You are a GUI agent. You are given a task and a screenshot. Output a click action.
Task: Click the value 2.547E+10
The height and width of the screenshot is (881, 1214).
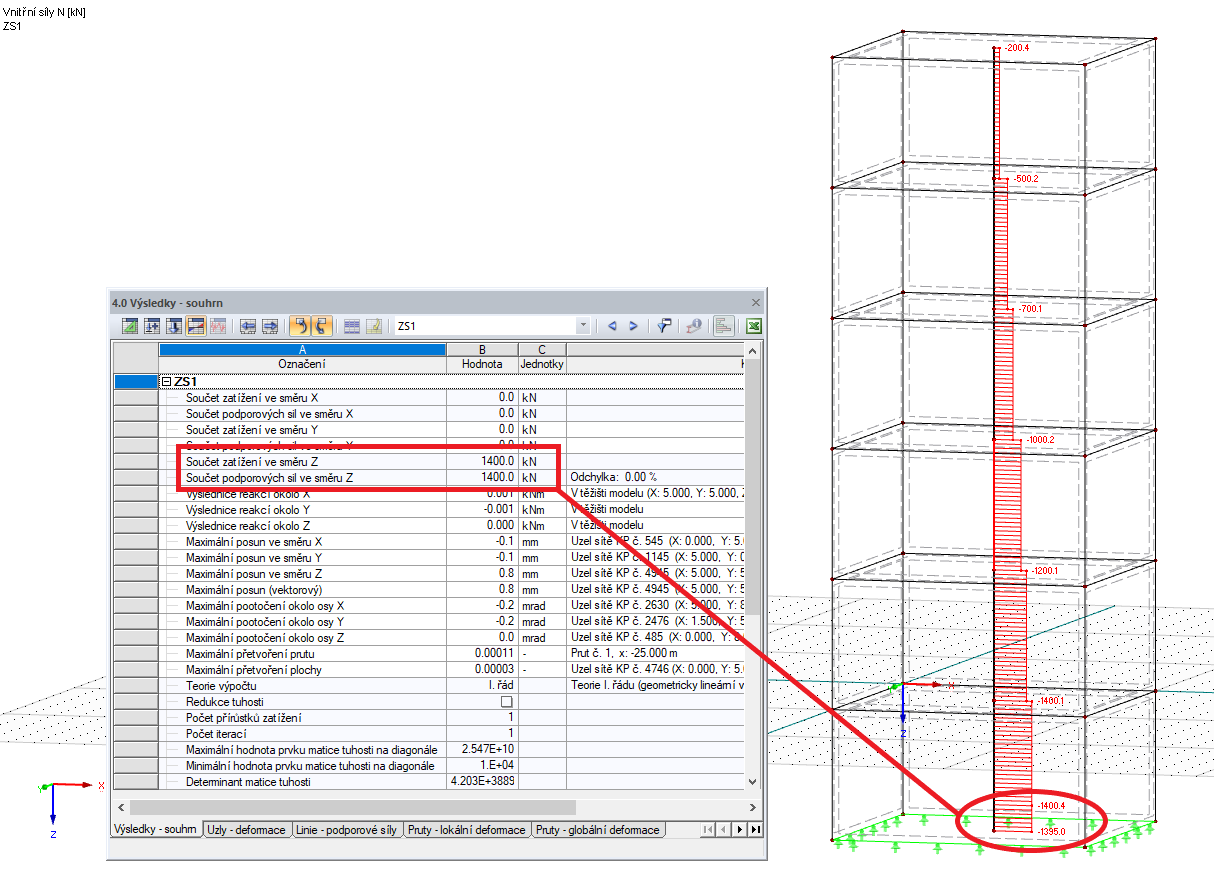coord(488,749)
